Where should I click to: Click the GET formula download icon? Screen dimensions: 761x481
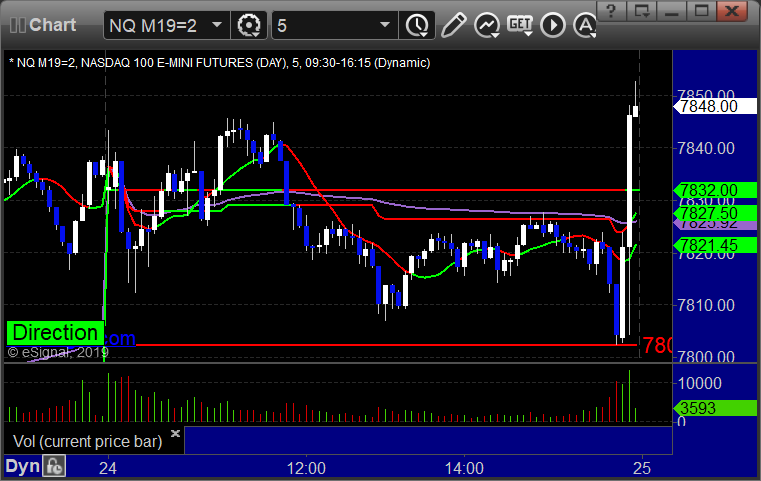pos(520,25)
